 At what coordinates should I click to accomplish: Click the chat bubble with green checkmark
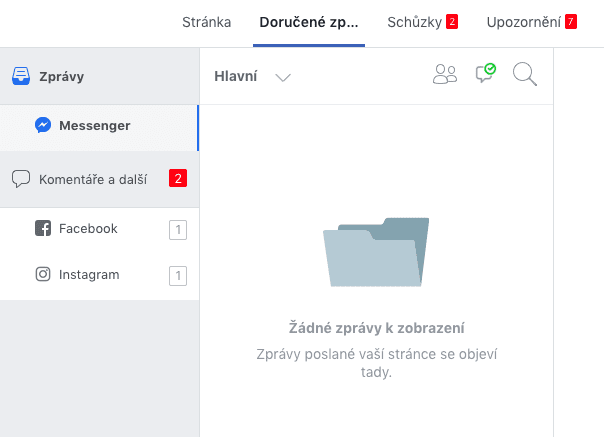(485, 73)
